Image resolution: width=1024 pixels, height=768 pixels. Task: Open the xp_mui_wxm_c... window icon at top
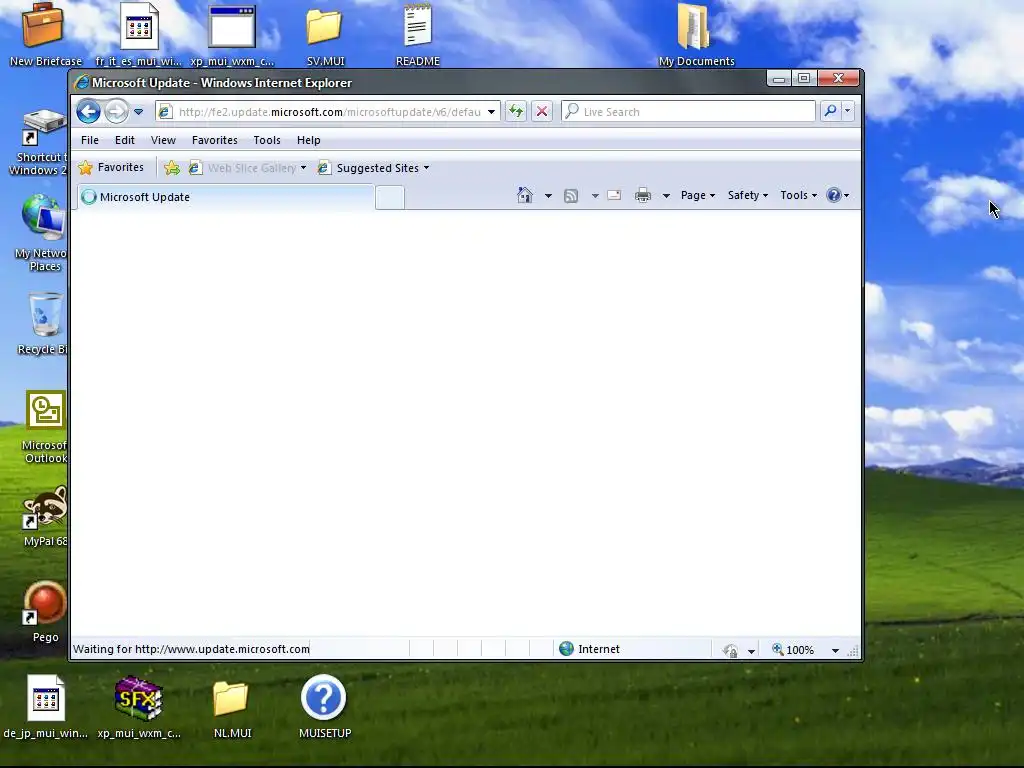[232, 34]
